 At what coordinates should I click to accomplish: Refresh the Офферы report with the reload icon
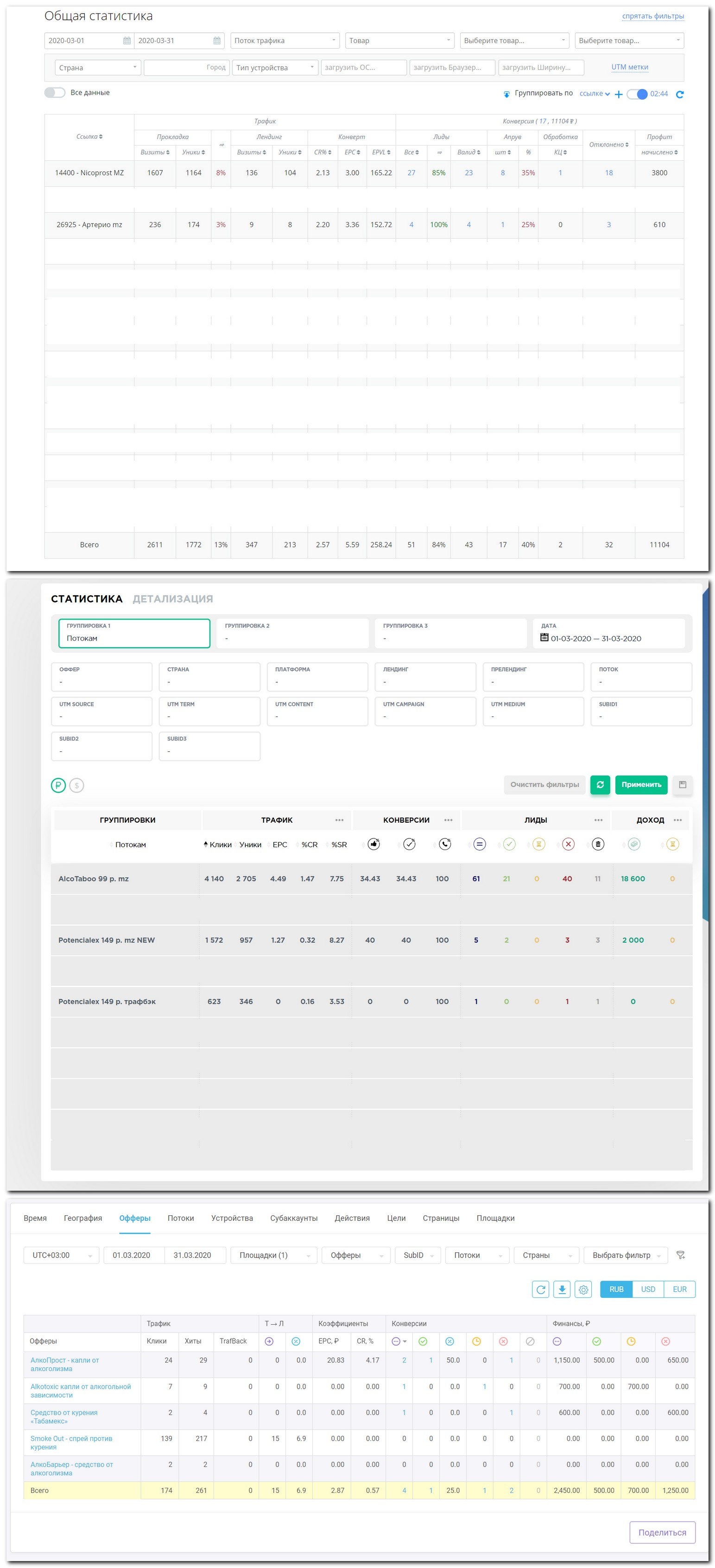tap(540, 1289)
